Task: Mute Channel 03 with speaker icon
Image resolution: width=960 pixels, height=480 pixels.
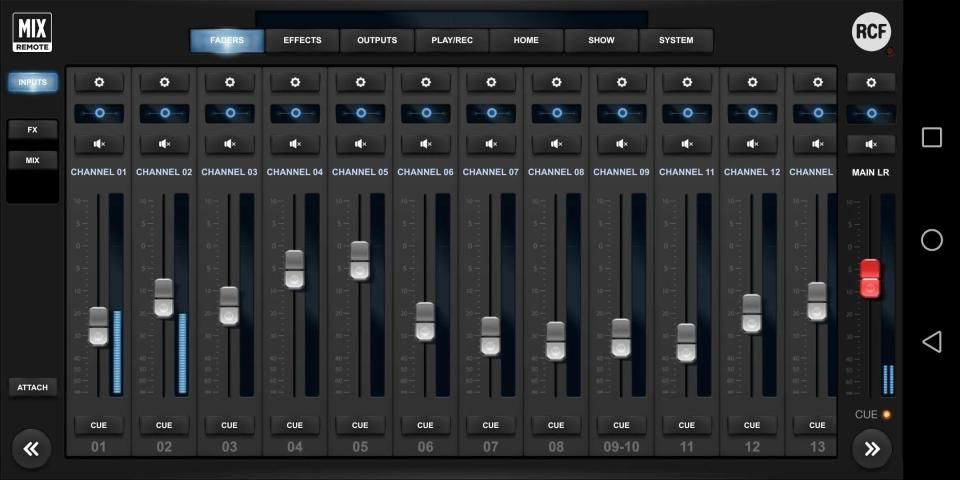Action: 229,144
